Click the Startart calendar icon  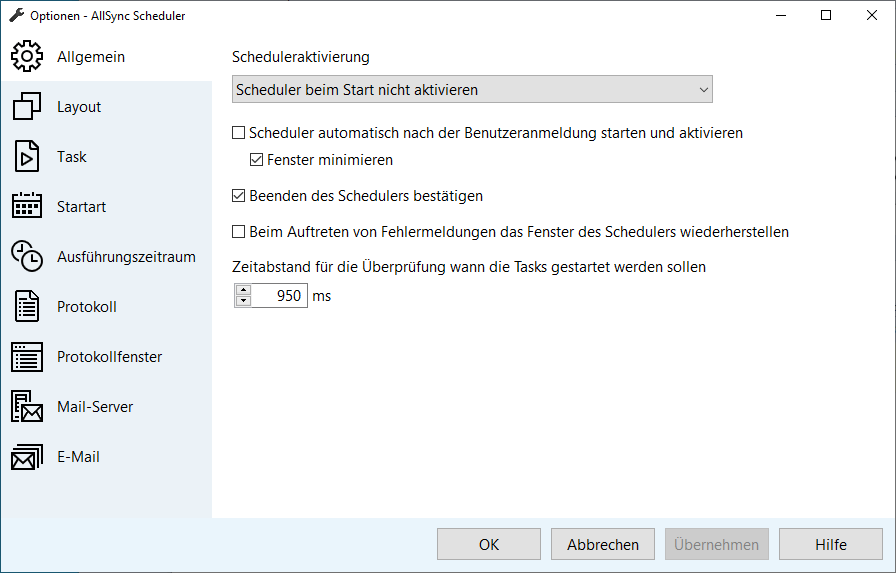27,207
